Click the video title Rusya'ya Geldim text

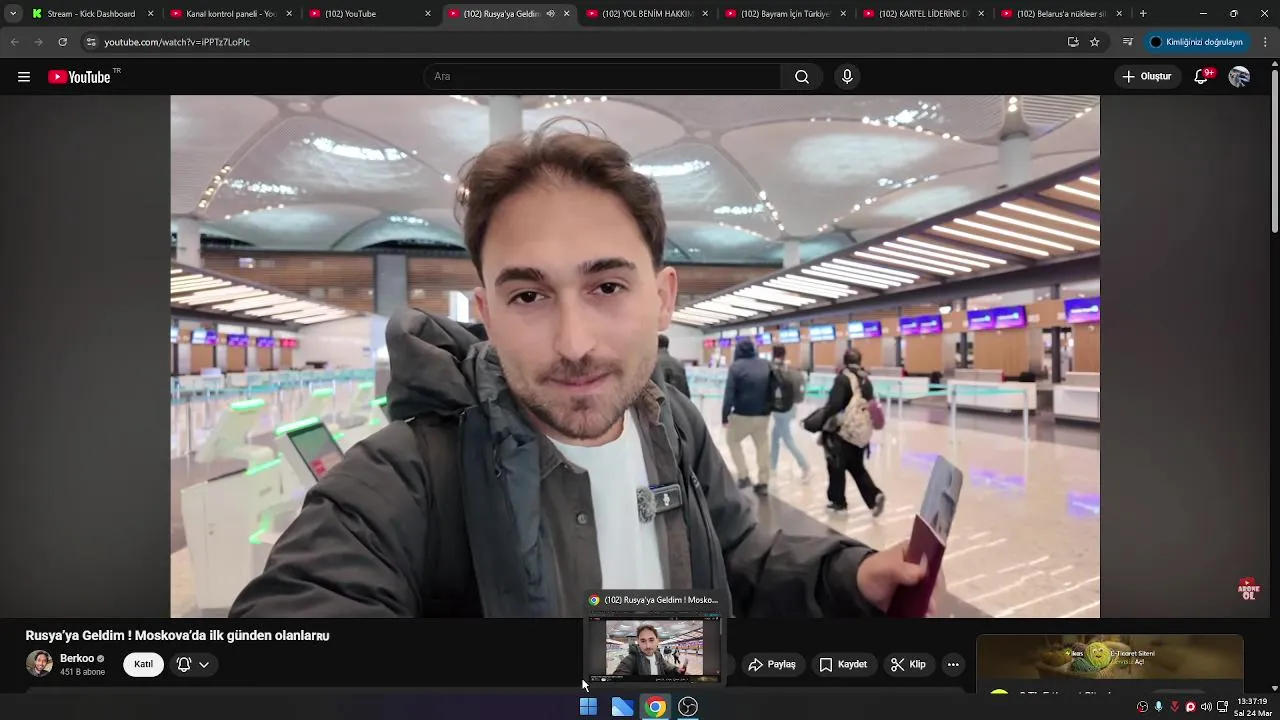pos(177,635)
